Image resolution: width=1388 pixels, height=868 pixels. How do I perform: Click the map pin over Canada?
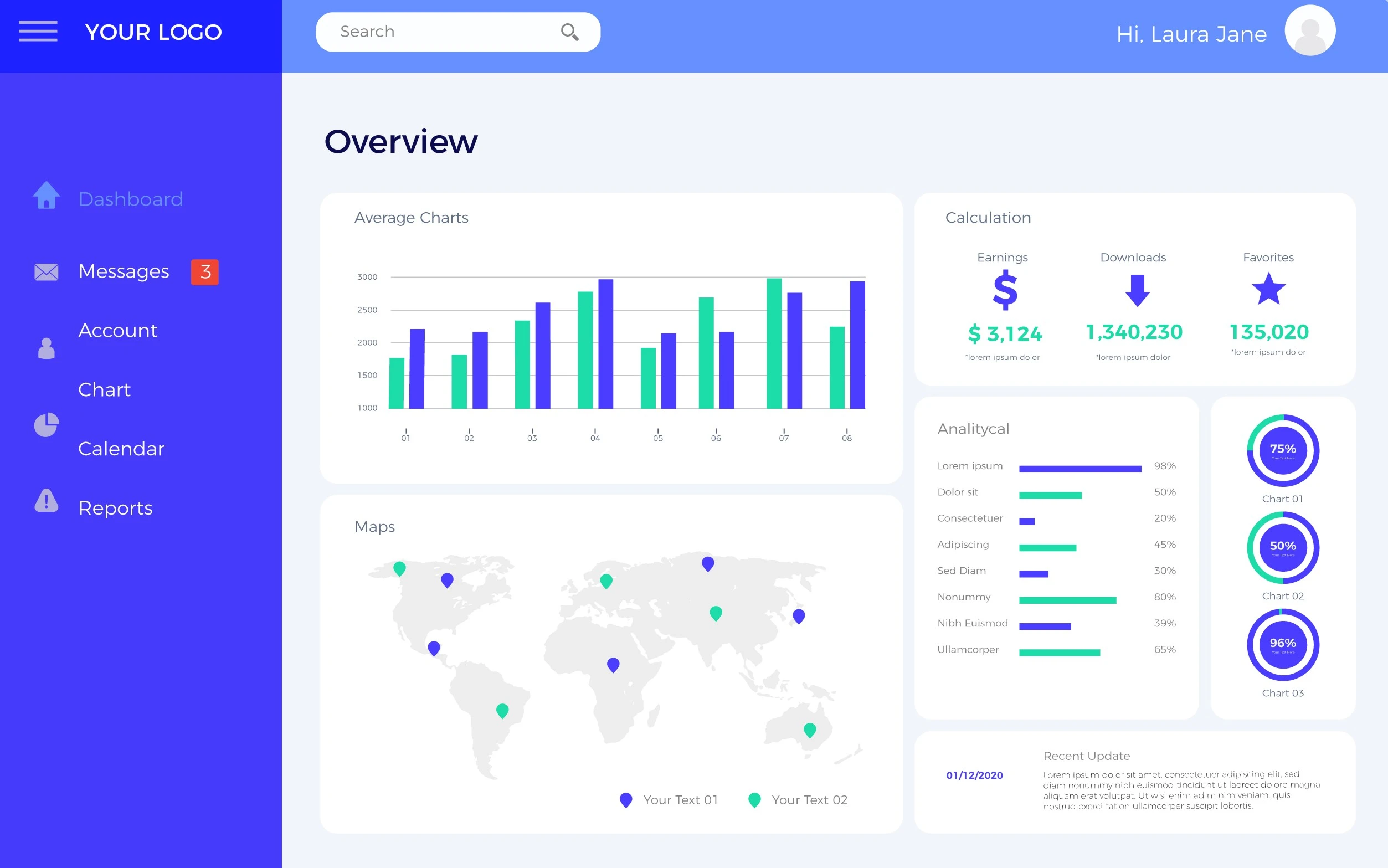point(447,580)
